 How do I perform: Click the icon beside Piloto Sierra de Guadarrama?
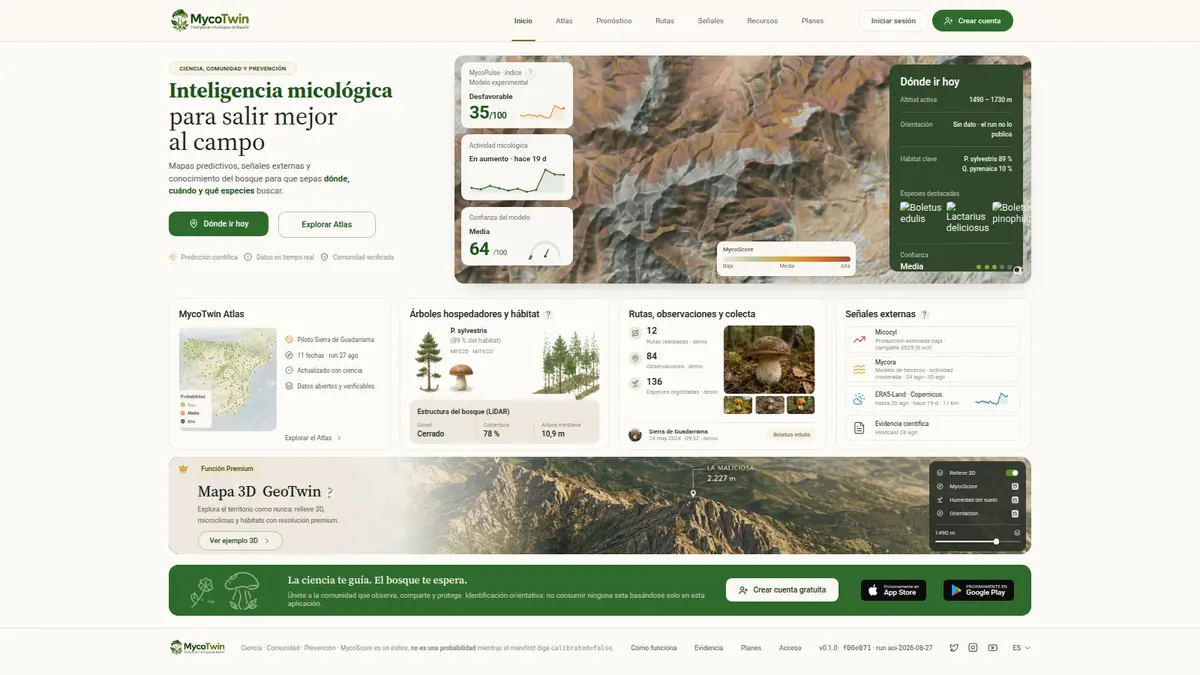click(289, 339)
